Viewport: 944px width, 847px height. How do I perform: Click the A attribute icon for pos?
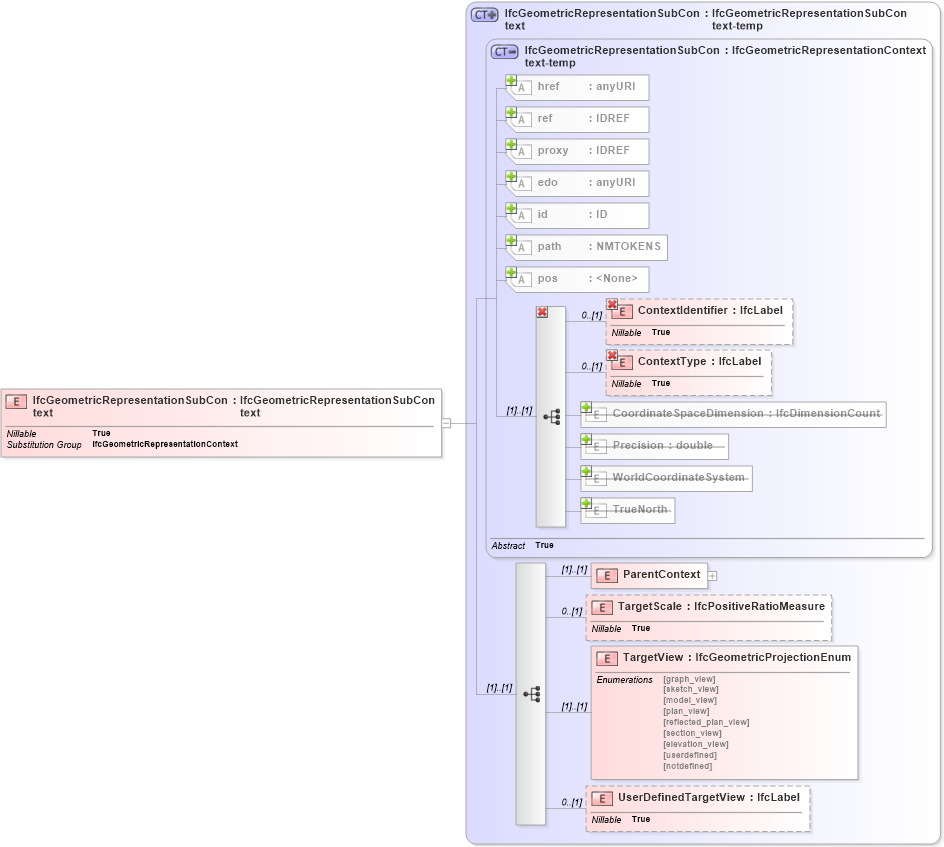click(x=520, y=279)
